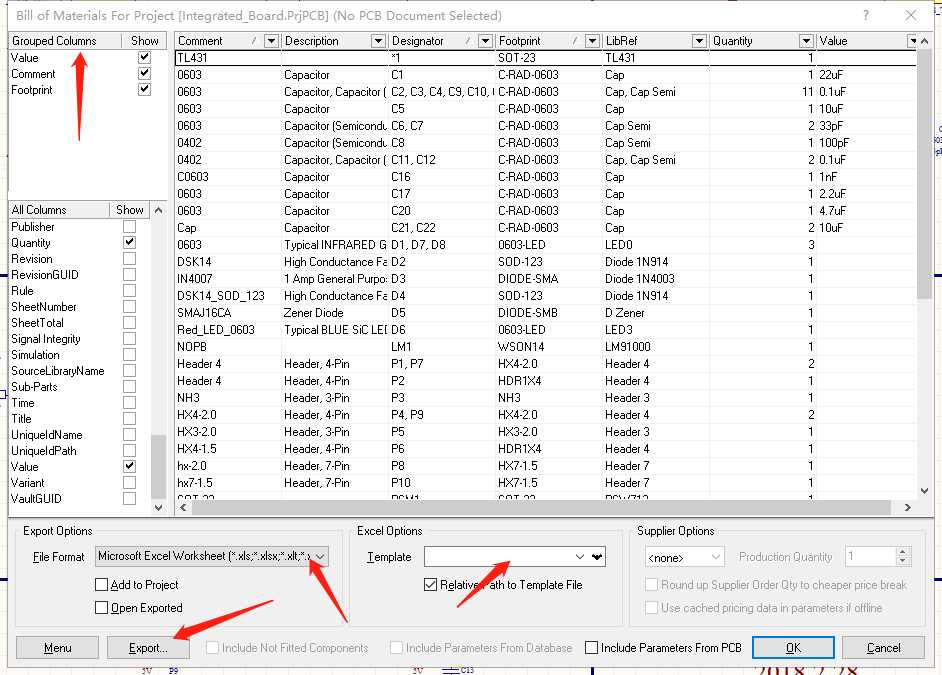Open the Designator column filter dropdown
Screen dimensions: 942x675
[485, 41]
